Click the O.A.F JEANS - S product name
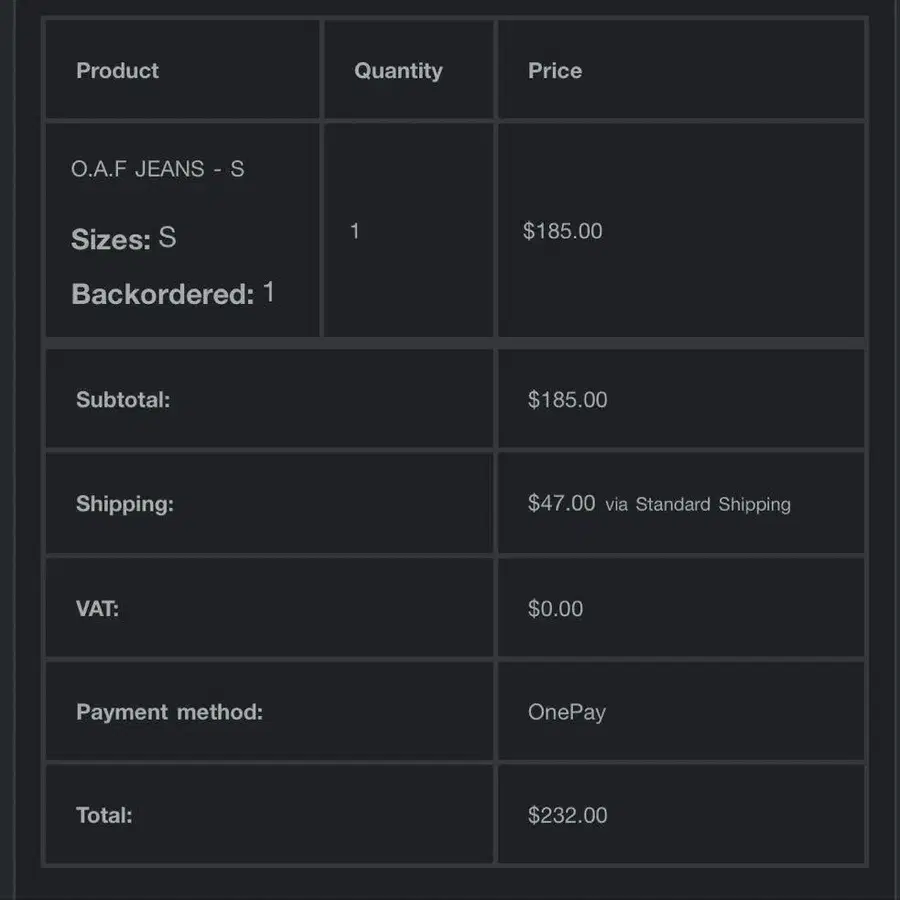The width and height of the screenshot is (900, 900). tap(157, 169)
